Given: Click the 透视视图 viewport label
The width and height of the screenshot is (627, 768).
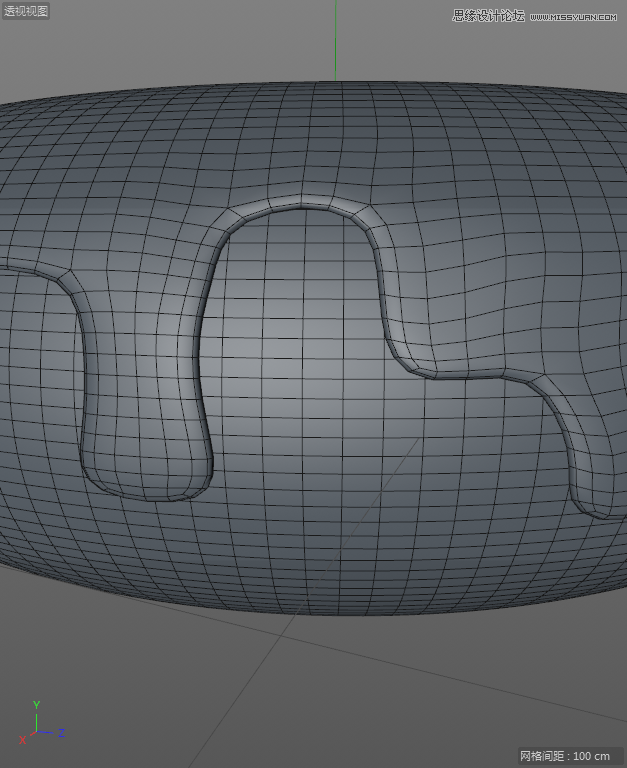Looking at the screenshot, I should tap(26, 12).
